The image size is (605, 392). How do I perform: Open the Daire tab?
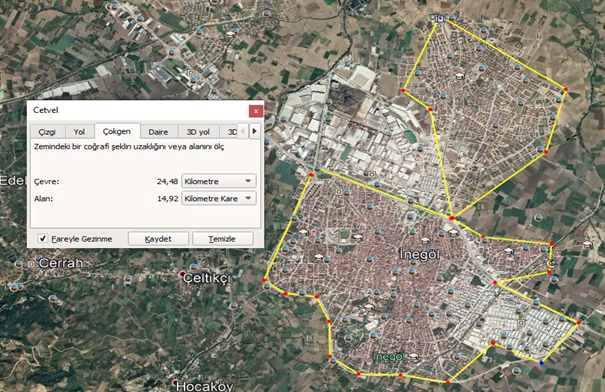158,132
